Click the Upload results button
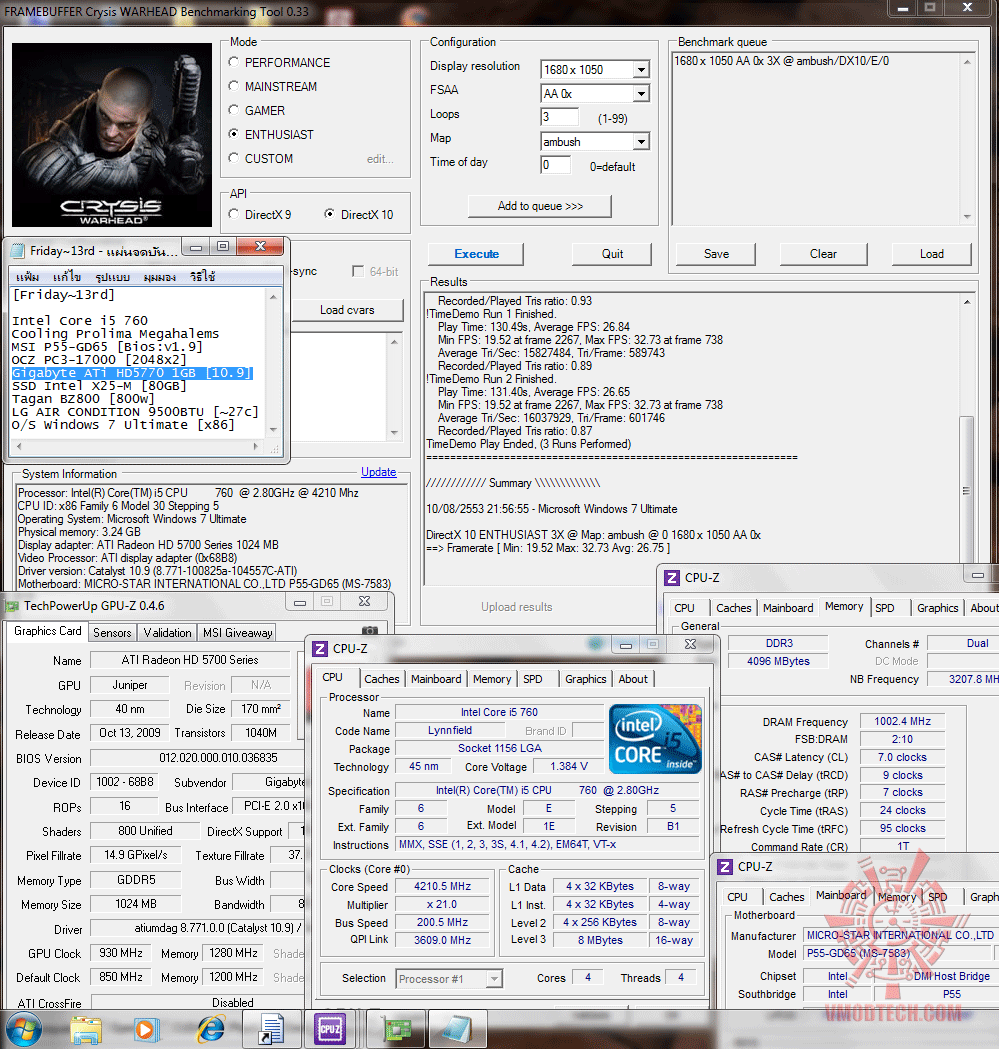This screenshot has width=999, height=1049. click(517, 607)
